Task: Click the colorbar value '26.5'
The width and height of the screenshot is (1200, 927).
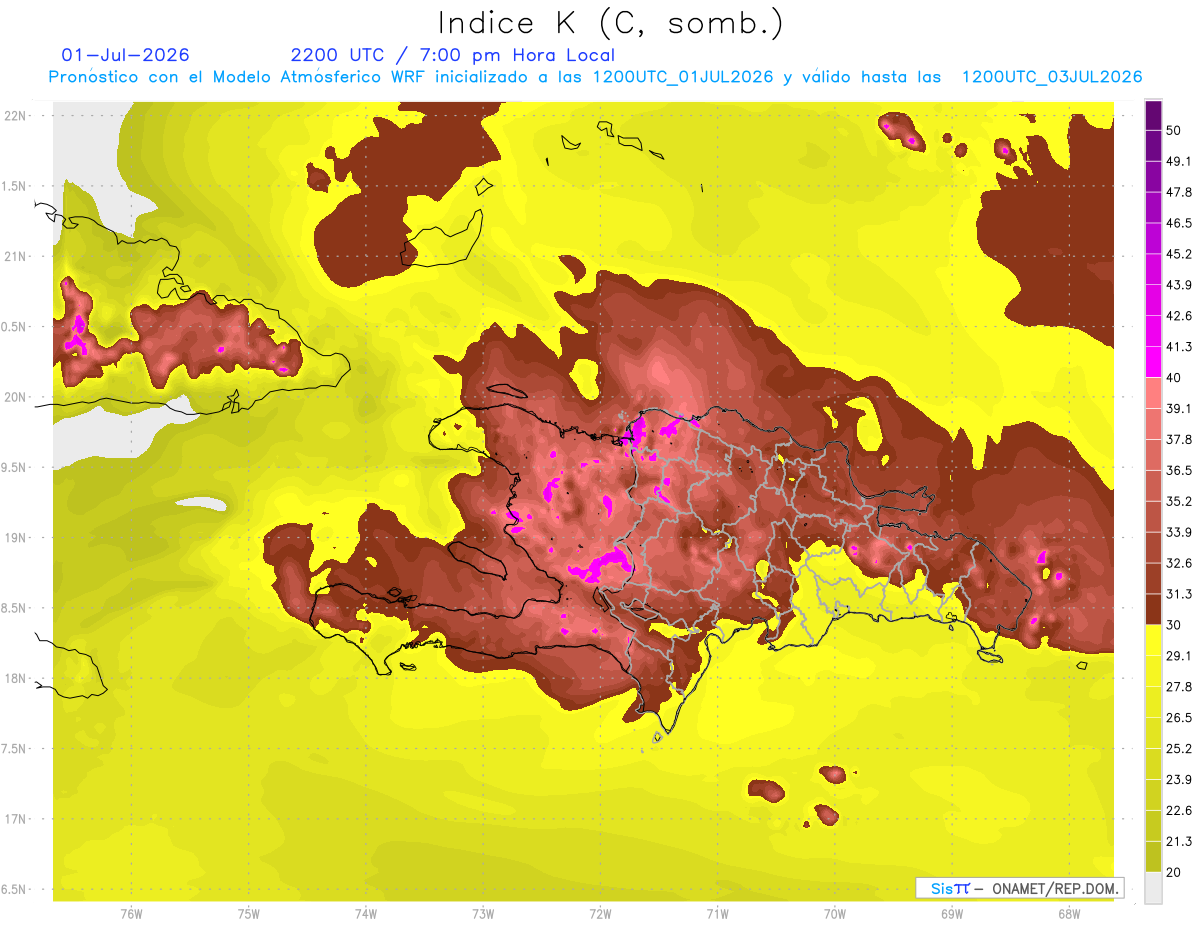Action: pos(1180,717)
